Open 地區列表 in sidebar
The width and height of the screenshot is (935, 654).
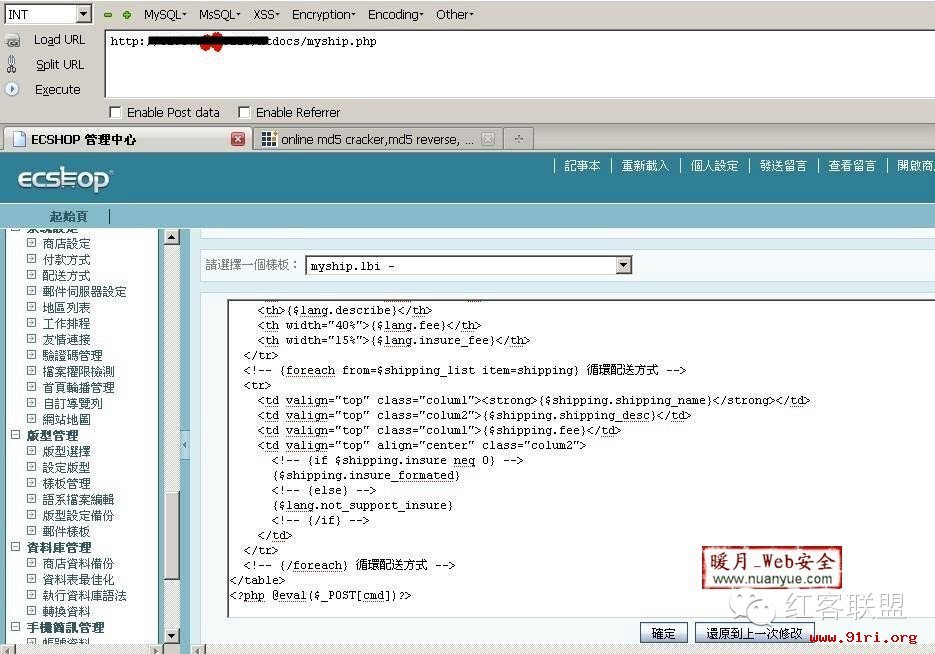(66, 308)
